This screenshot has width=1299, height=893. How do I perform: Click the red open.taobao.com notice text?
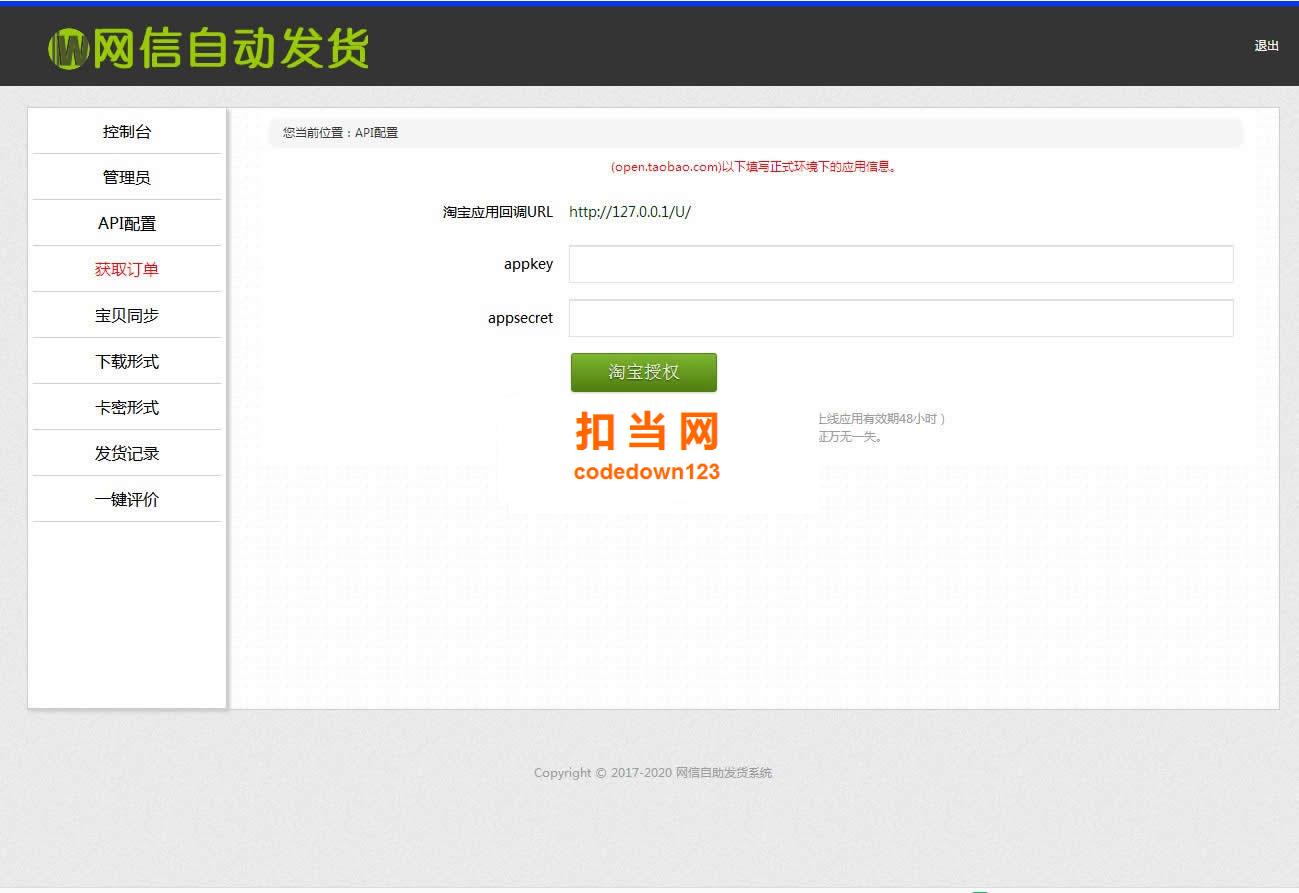[755, 167]
